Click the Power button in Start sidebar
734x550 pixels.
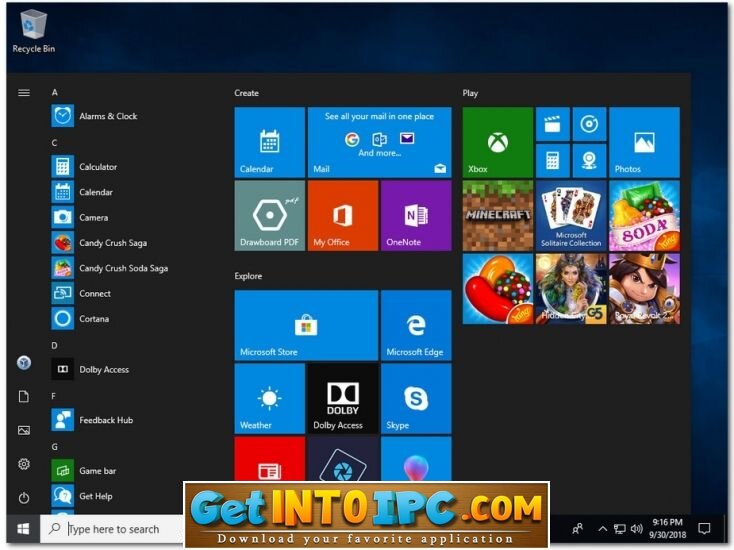[24, 498]
